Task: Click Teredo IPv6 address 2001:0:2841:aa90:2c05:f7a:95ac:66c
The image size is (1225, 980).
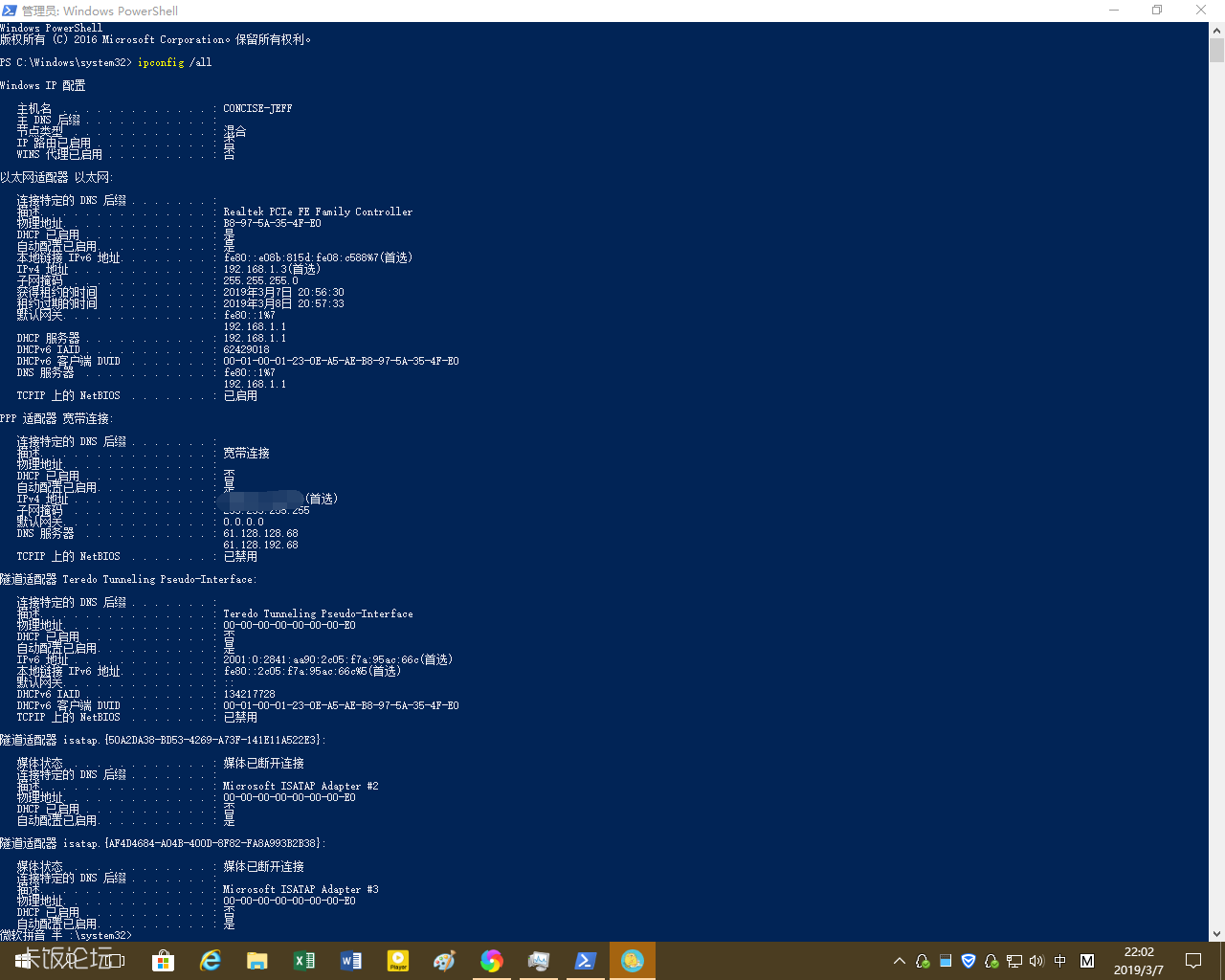Action: (338, 659)
